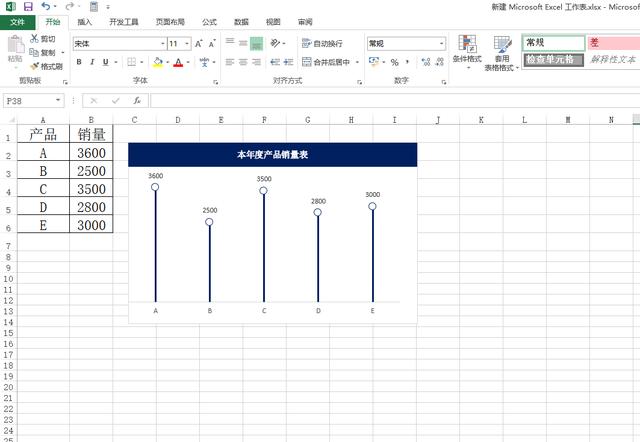Open the Alignment group dialog launcher
This screenshot has height=442, width=640.
(x=360, y=82)
